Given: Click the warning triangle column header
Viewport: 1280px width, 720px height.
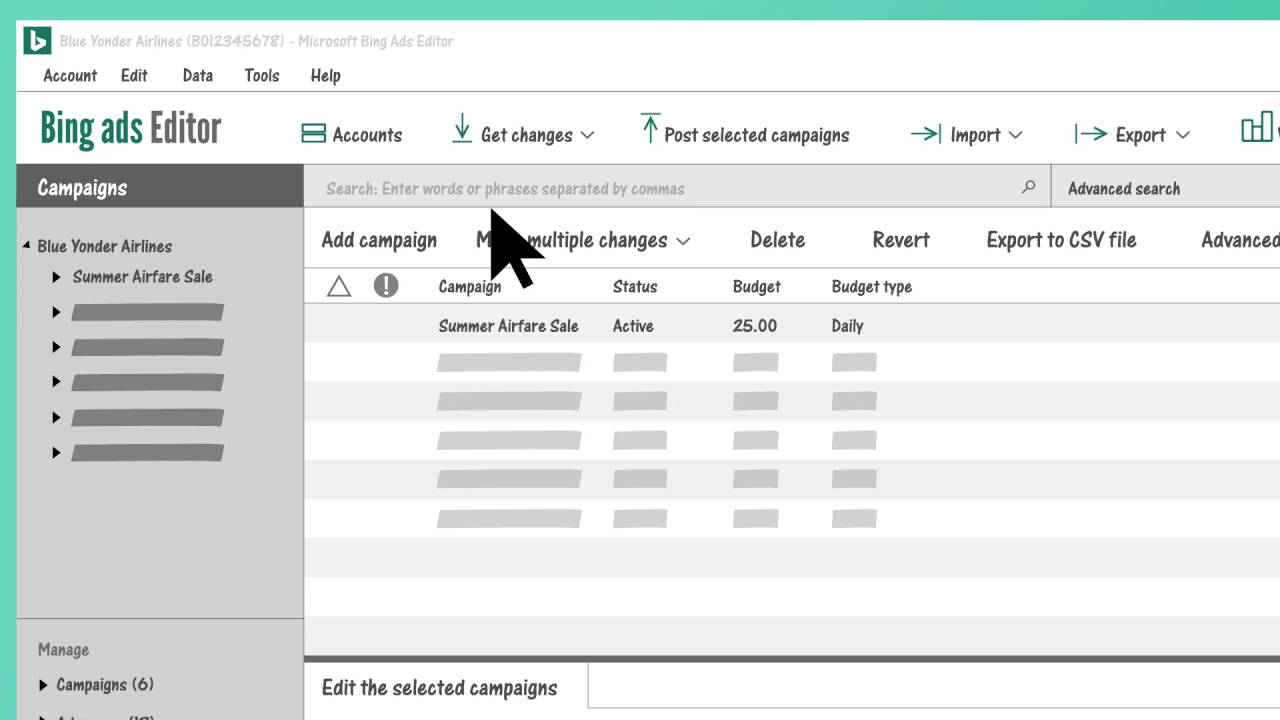Looking at the screenshot, I should pos(339,287).
